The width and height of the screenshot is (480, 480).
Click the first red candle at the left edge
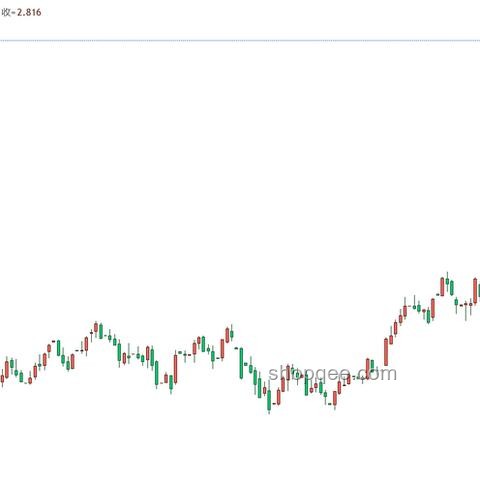(x=2, y=379)
